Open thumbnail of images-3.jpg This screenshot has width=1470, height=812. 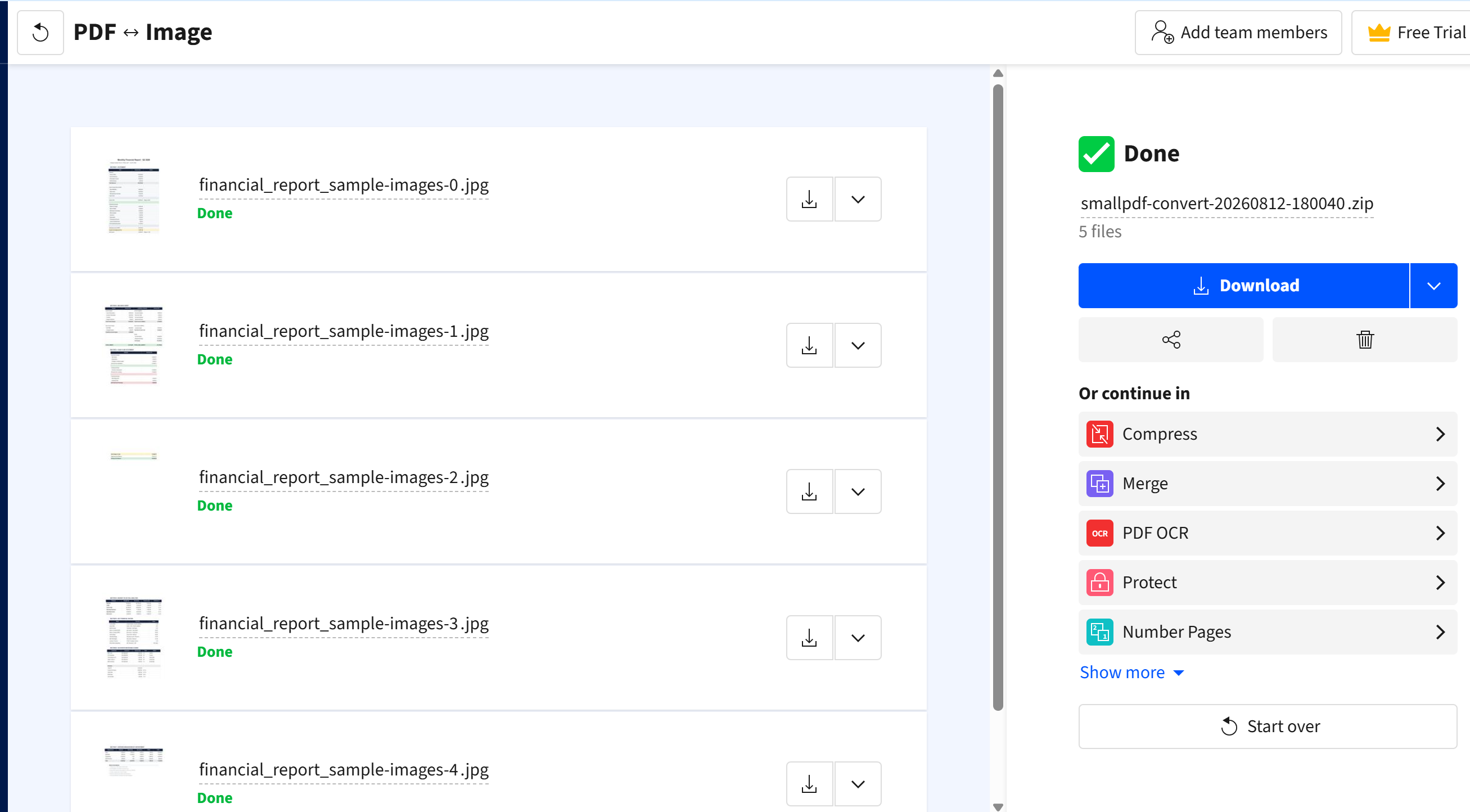point(134,637)
